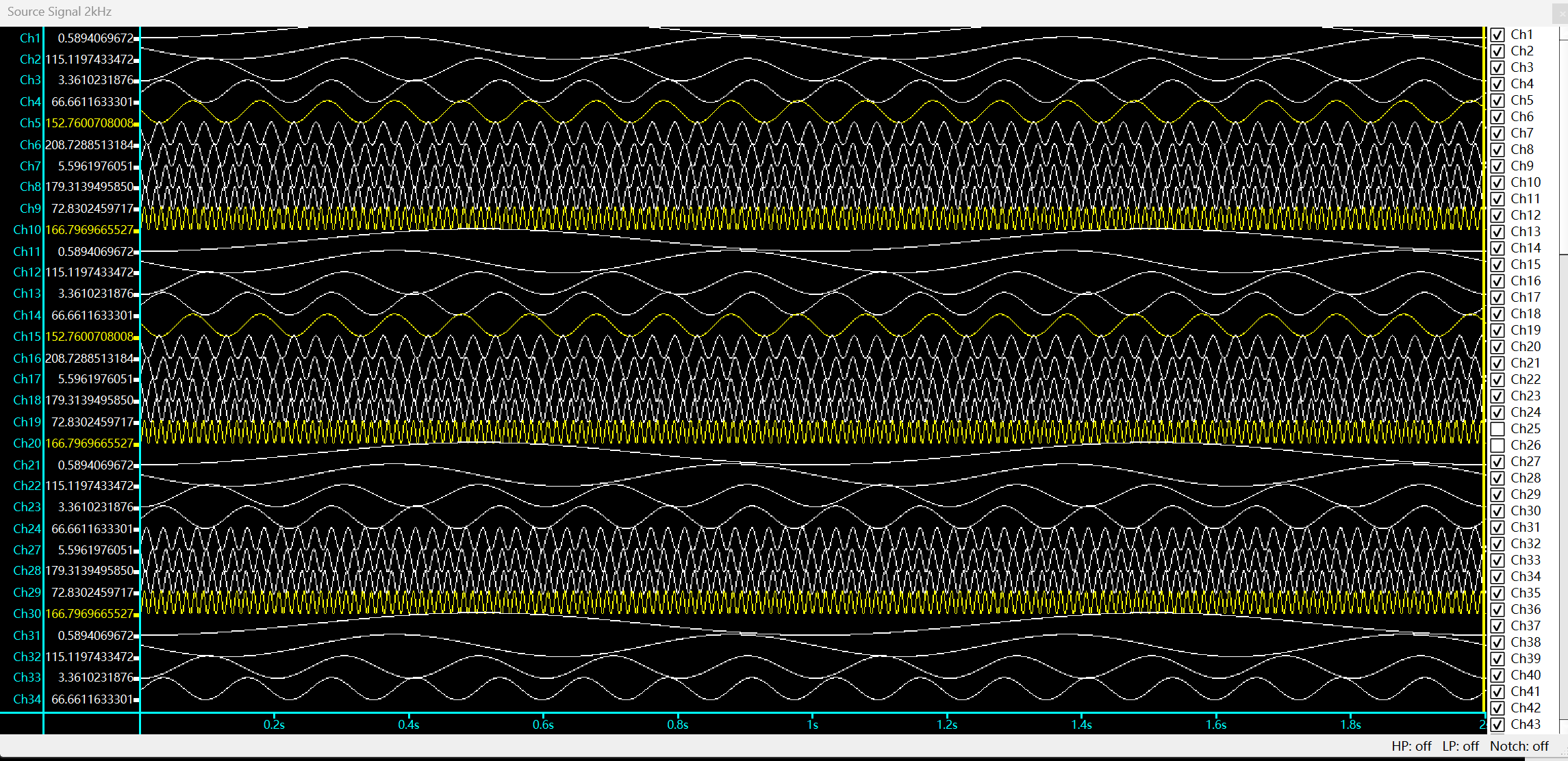Uncheck the Ch1 channel checkbox
The image size is (1568, 761).
pos(1497,35)
